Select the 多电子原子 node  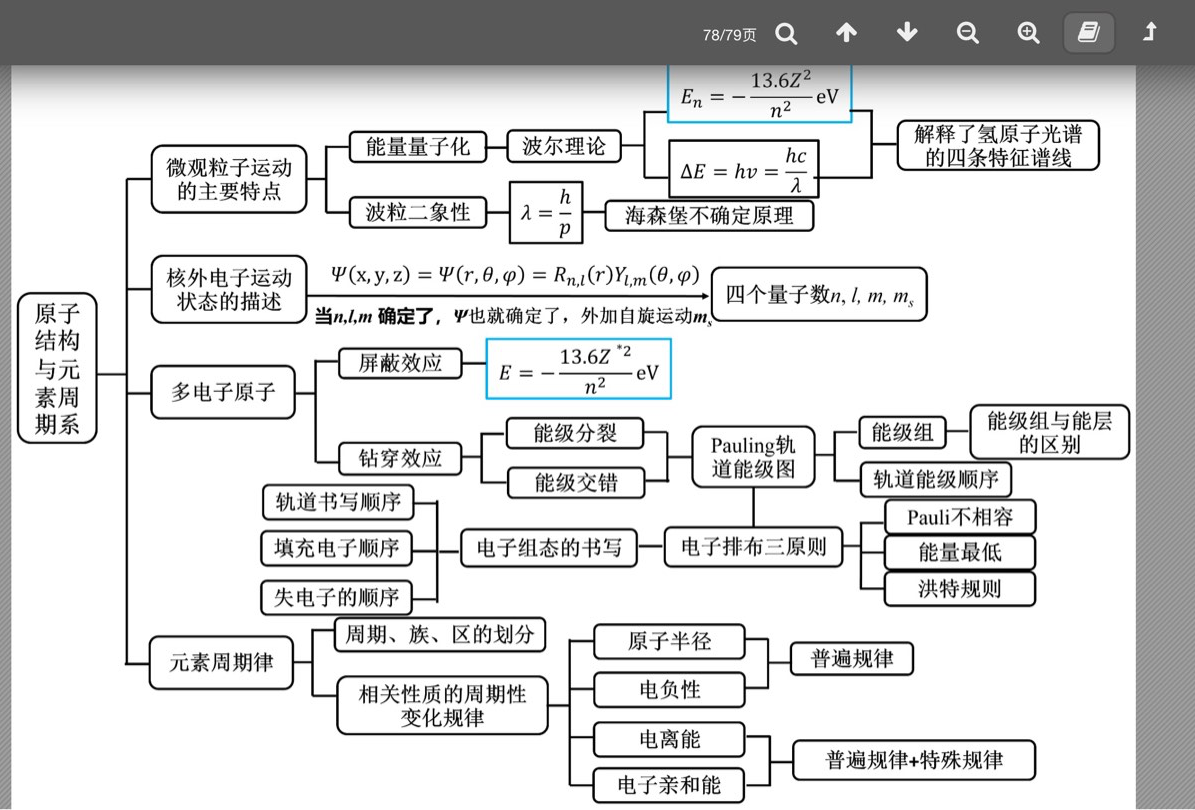(222, 392)
